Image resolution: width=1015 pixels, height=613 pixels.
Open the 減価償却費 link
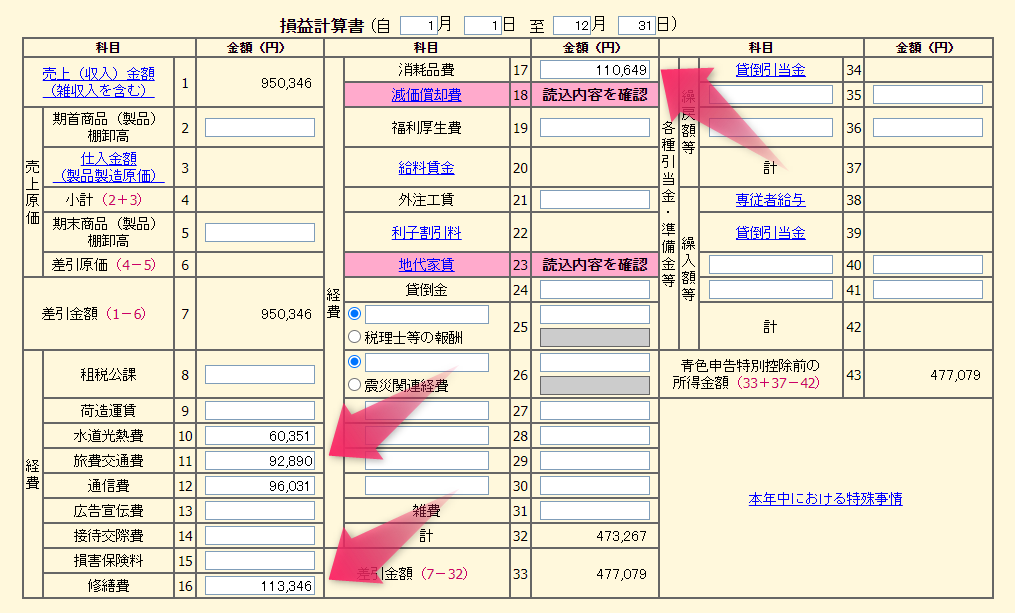pyautogui.click(x=426, y=95)
